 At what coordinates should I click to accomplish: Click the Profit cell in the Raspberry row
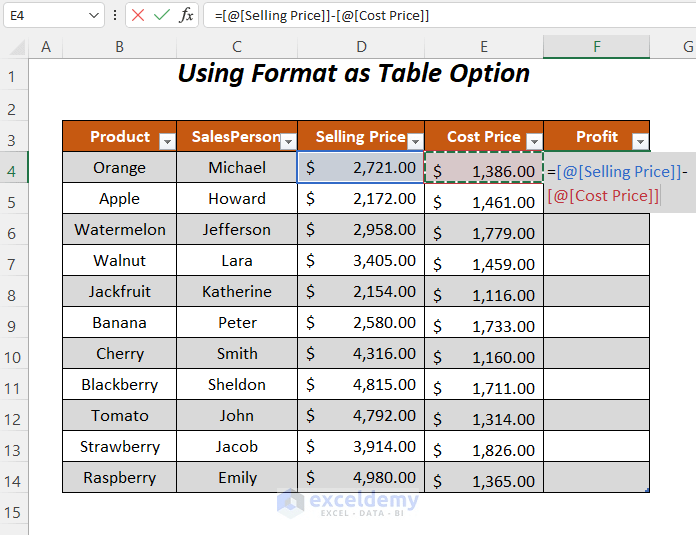597,477
